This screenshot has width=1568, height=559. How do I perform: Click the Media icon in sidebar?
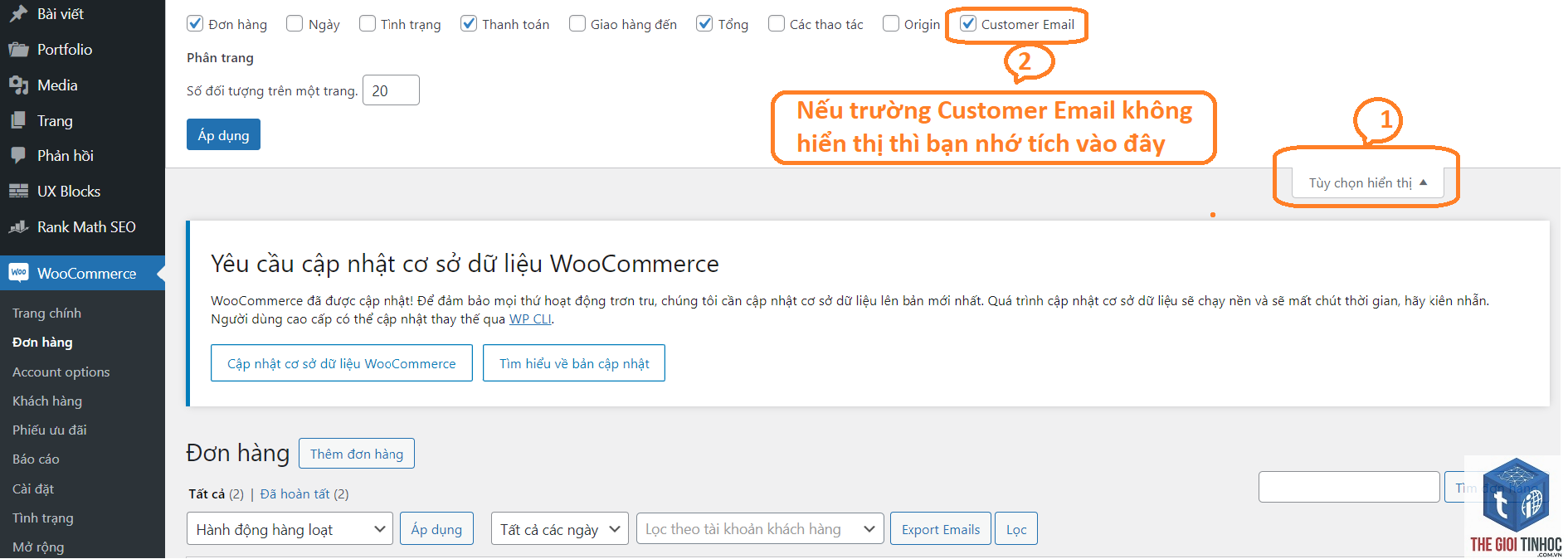pyautogui.click(x=18, y=85)
